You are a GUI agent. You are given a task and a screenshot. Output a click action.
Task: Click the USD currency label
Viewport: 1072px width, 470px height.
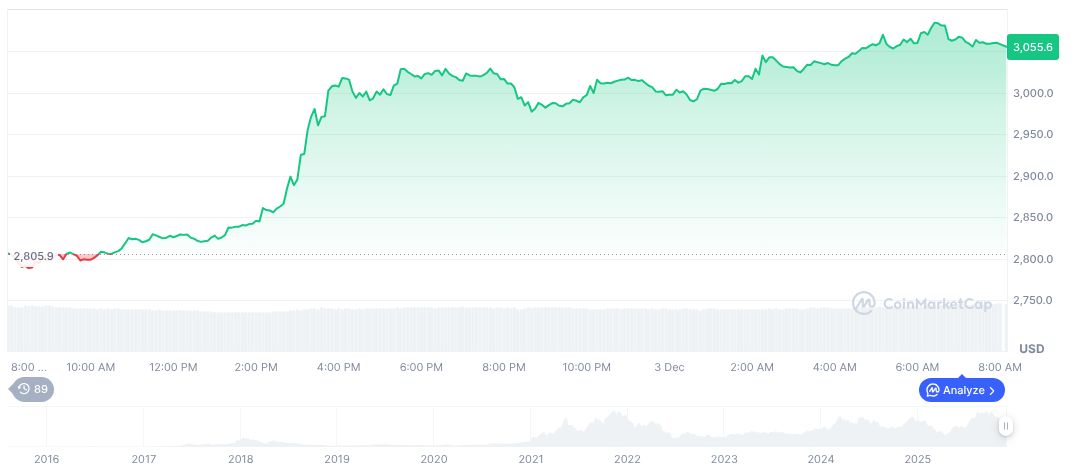(1031, 348)
